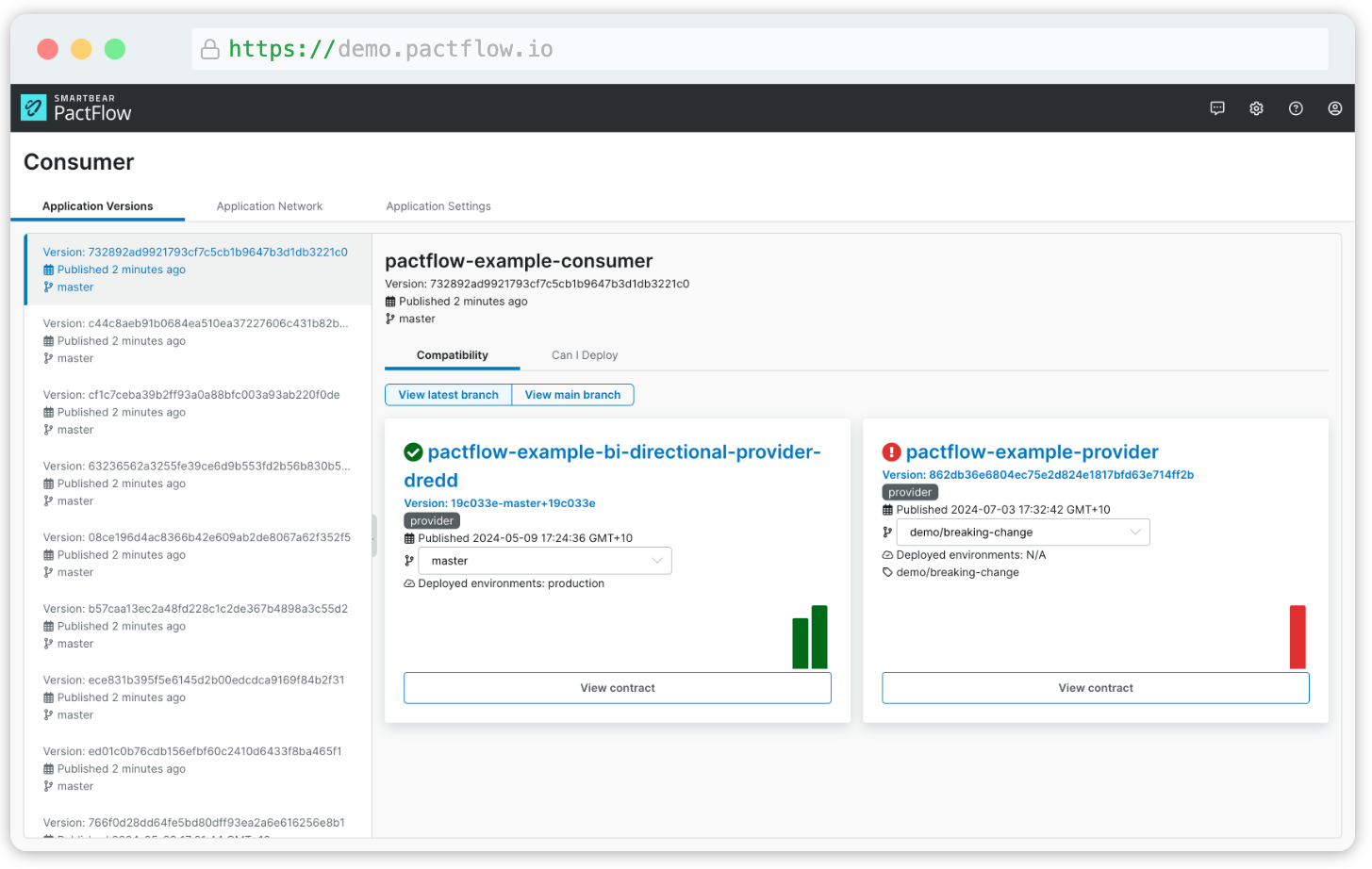Click View latest branch button
Viewport: 1372px width, 869px height.
pyautogui.click(x=449, y=395)
